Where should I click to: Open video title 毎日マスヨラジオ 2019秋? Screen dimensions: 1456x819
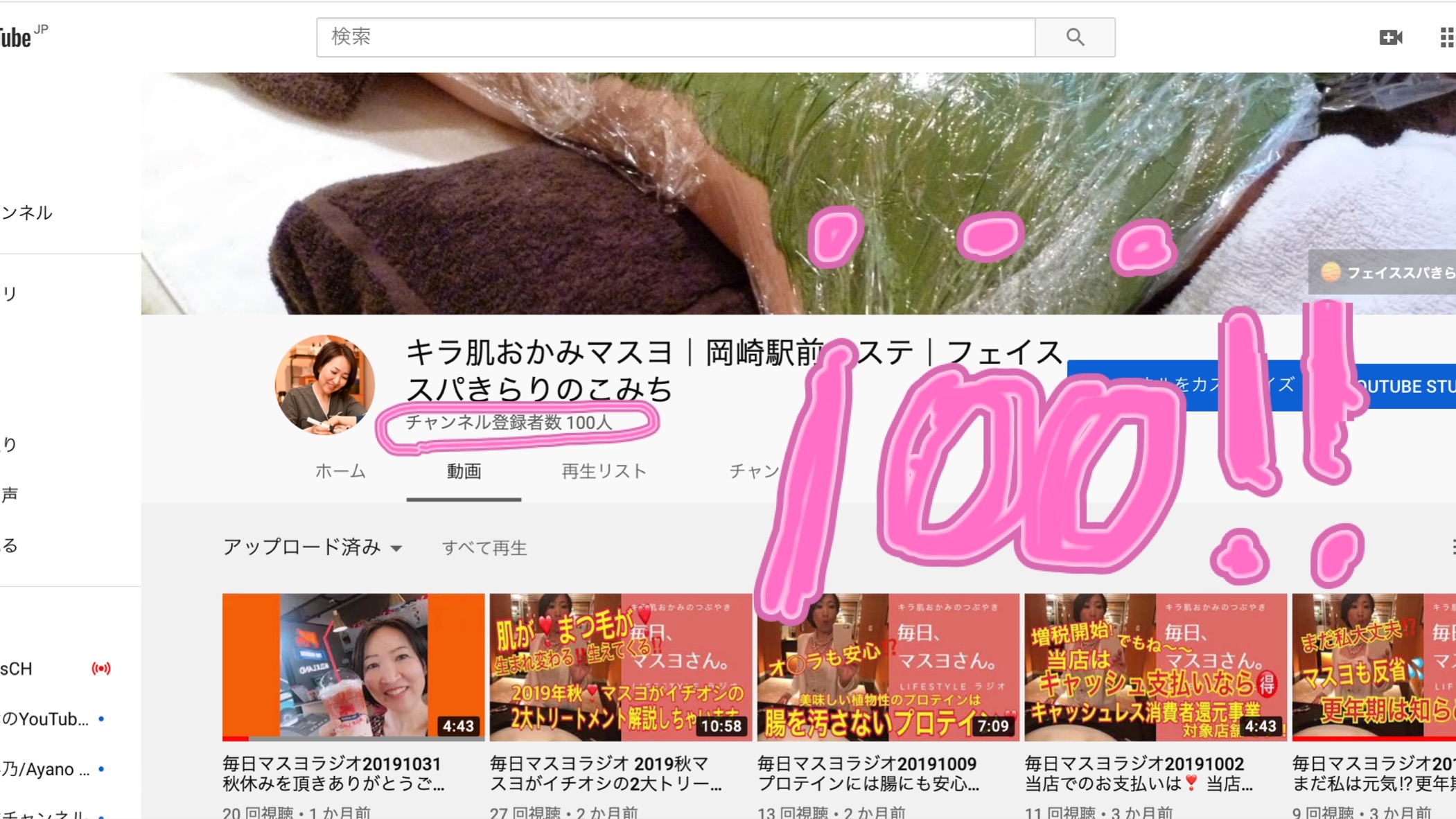pyautogui.click(x=606, y=773)
